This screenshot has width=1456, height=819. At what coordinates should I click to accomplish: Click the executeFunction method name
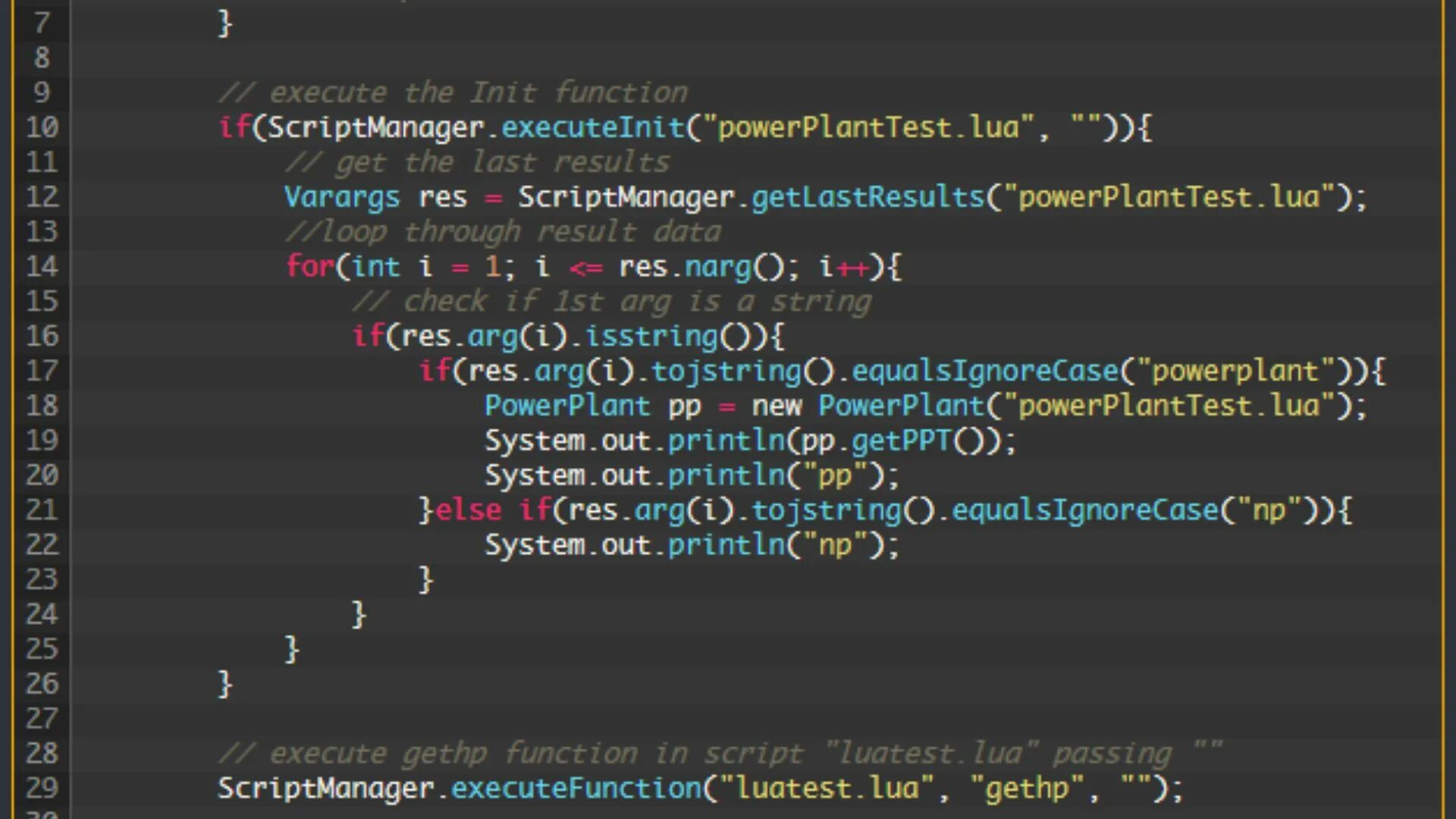tap(576, 789)
